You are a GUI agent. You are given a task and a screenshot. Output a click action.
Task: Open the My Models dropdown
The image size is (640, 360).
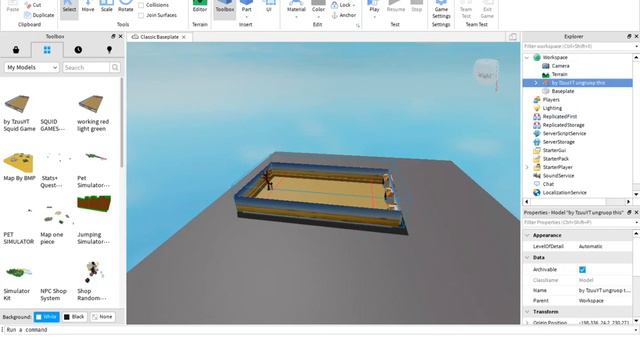(x=32, y=67)
